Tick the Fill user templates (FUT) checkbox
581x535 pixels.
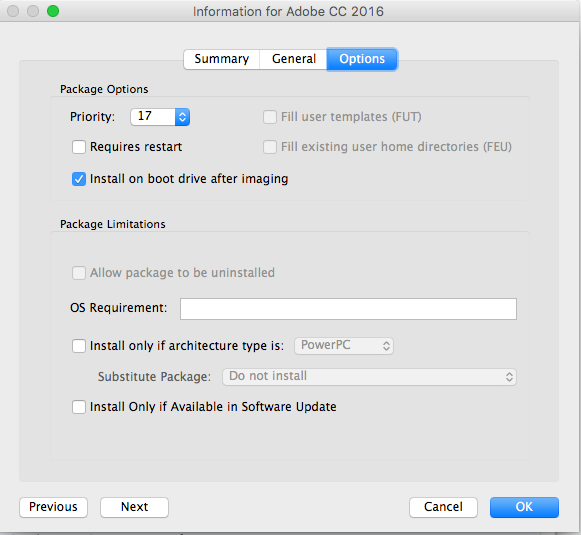[270, 117]
